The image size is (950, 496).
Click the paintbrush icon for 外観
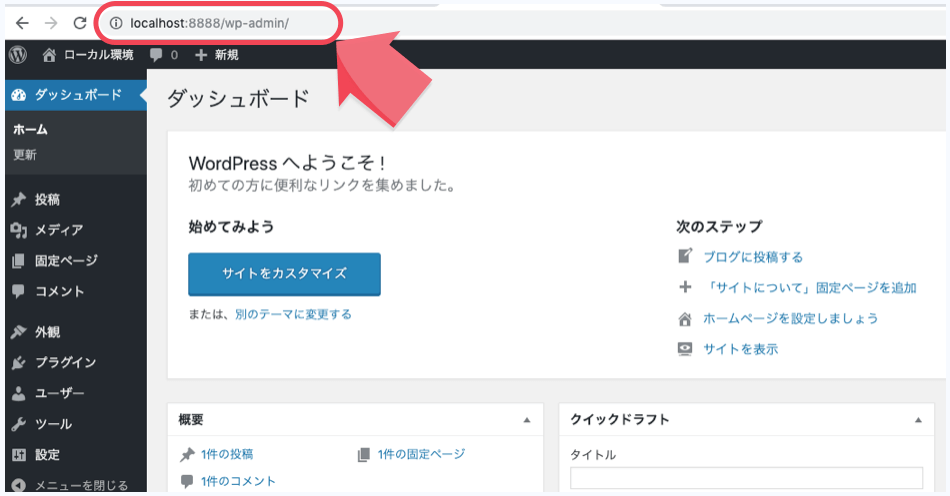tap(18, 332)
